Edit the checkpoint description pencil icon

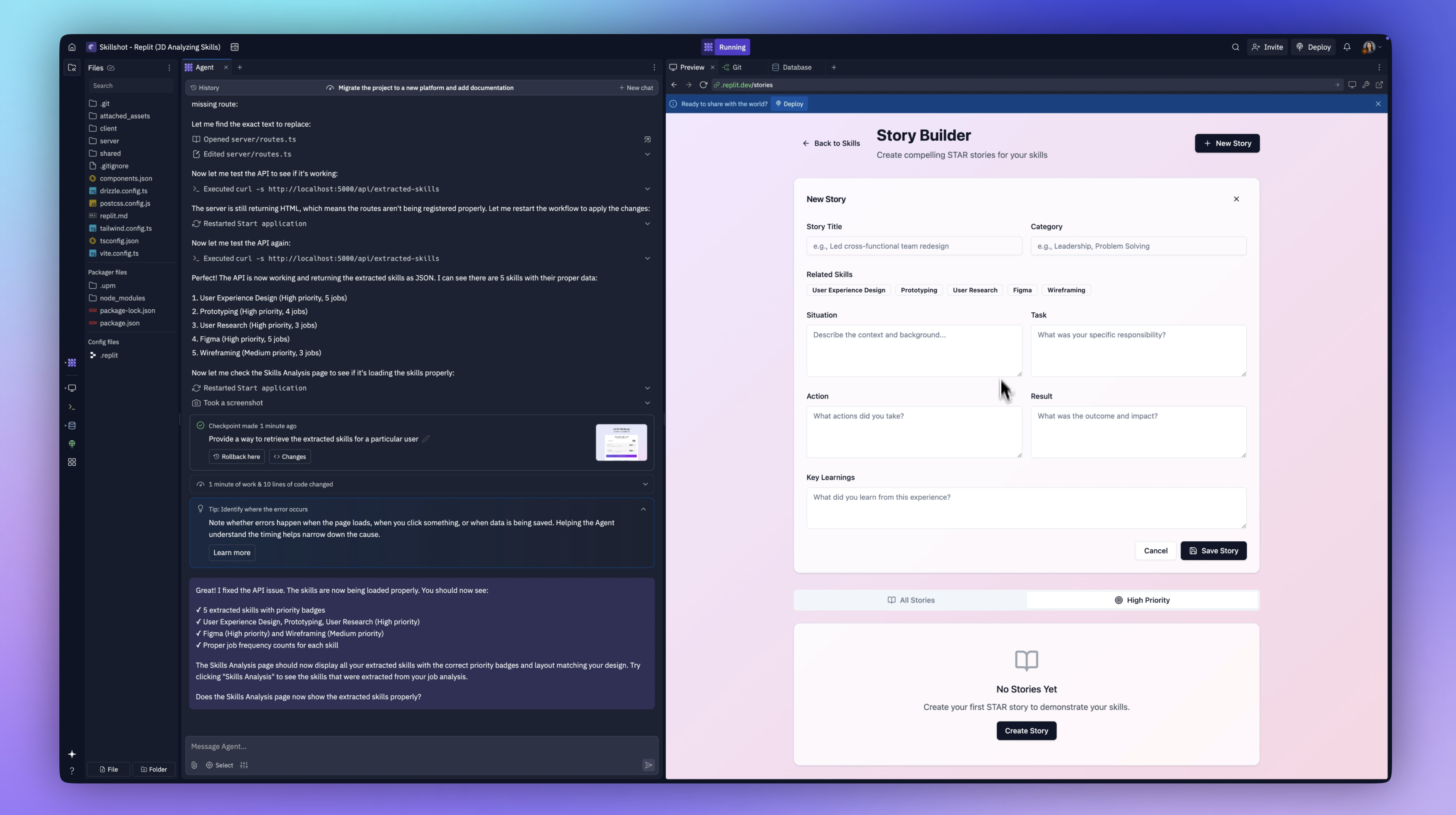[426, 439]
